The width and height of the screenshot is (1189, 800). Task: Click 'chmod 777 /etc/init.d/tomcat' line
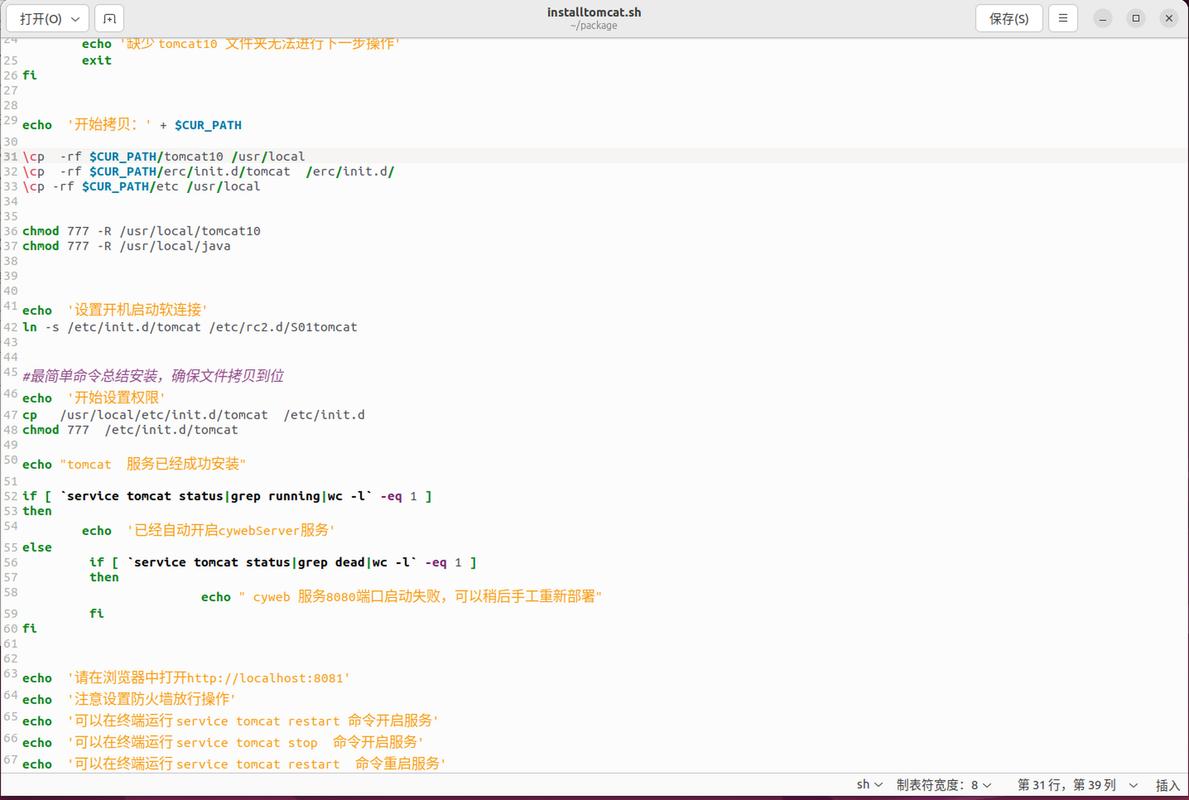130,429
